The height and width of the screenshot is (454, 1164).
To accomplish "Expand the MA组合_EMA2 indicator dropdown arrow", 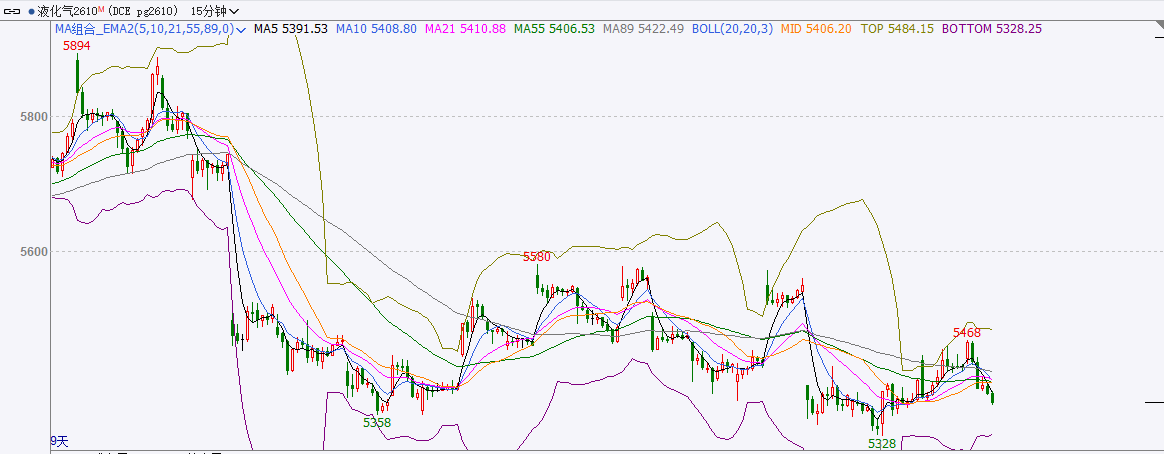I will point(241,30).
